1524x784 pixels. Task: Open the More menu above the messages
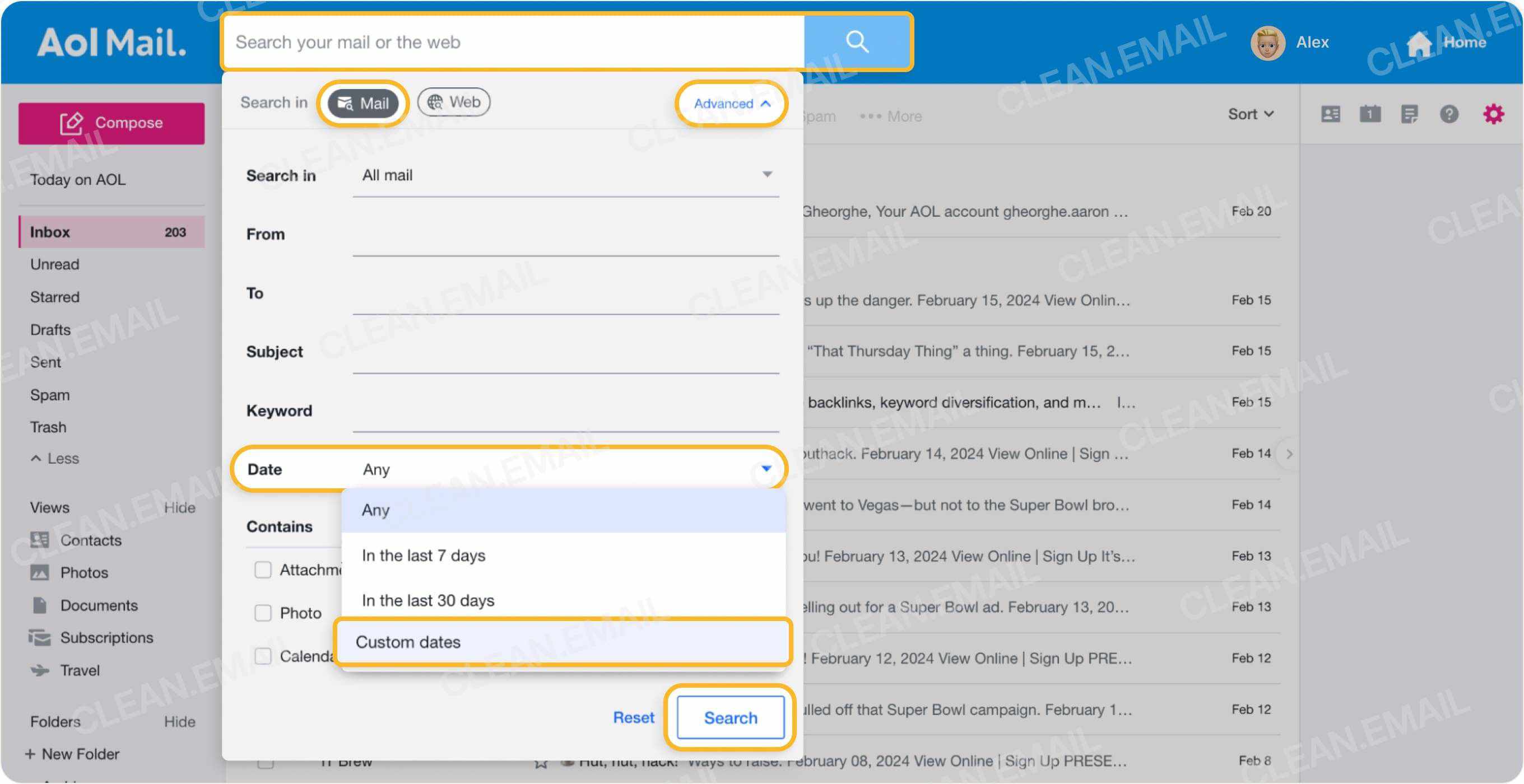coord(890,116)
